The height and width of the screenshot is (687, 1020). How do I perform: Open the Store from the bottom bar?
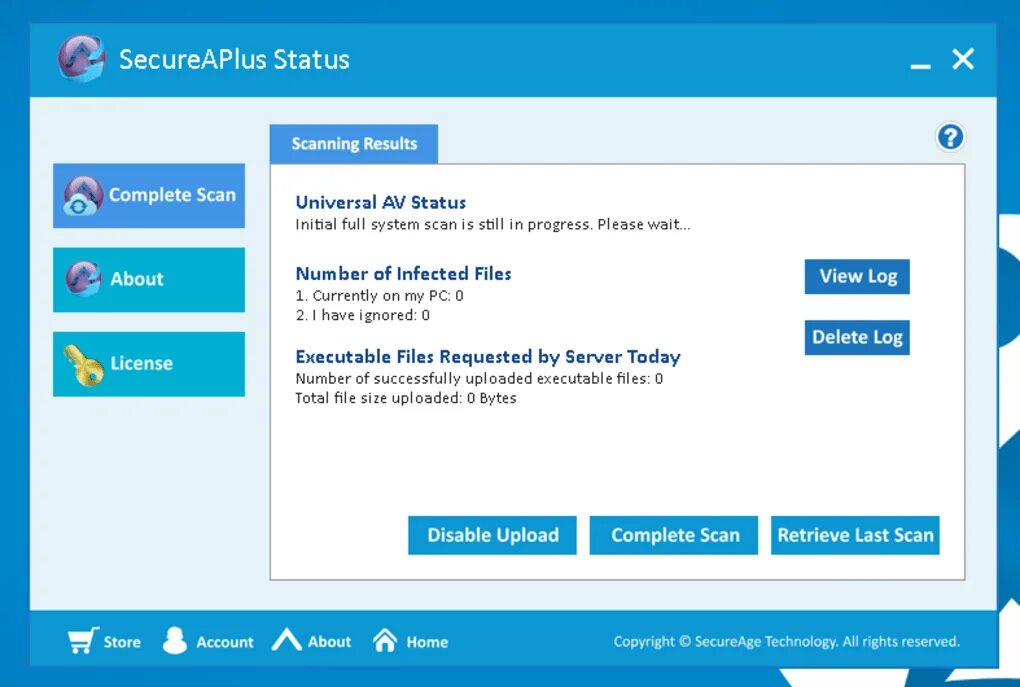pos(103,641)
